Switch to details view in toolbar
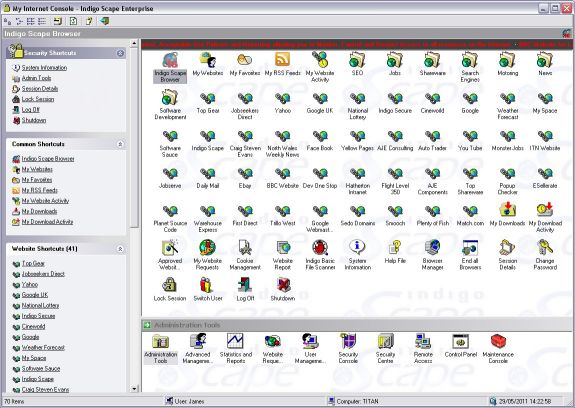Image resolution: width=575 pixels, height=408 pixels. point(42,21)
